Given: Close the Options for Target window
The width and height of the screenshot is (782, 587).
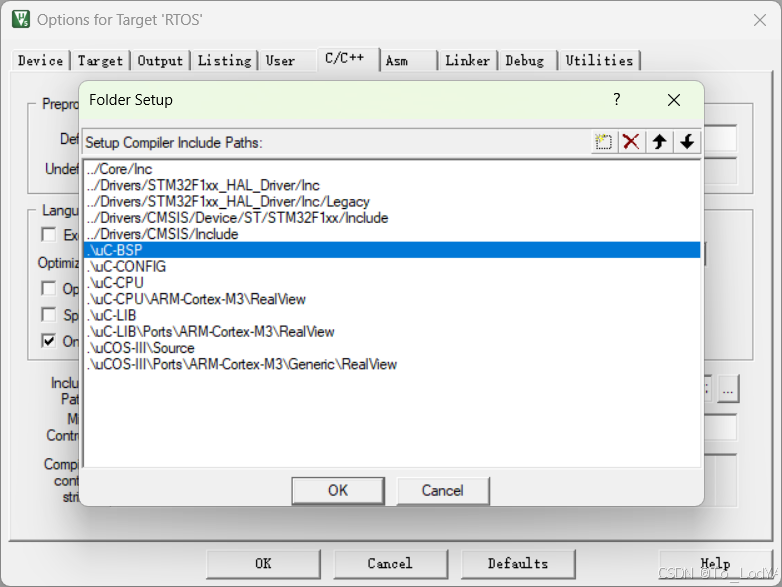Looking at the screenshot, I should click(x=760, y=20).
